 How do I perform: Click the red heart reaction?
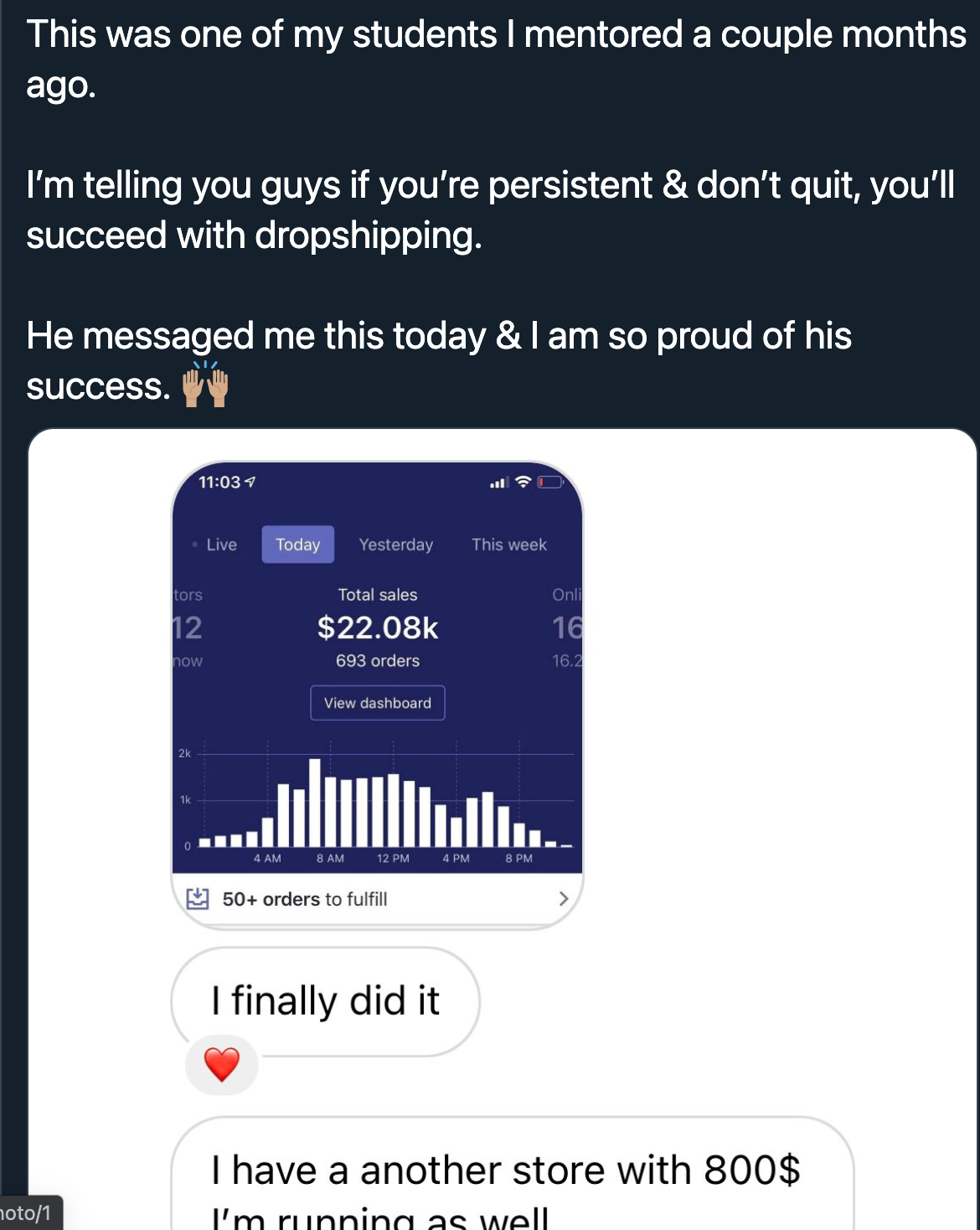click(x=222, y=1065)
